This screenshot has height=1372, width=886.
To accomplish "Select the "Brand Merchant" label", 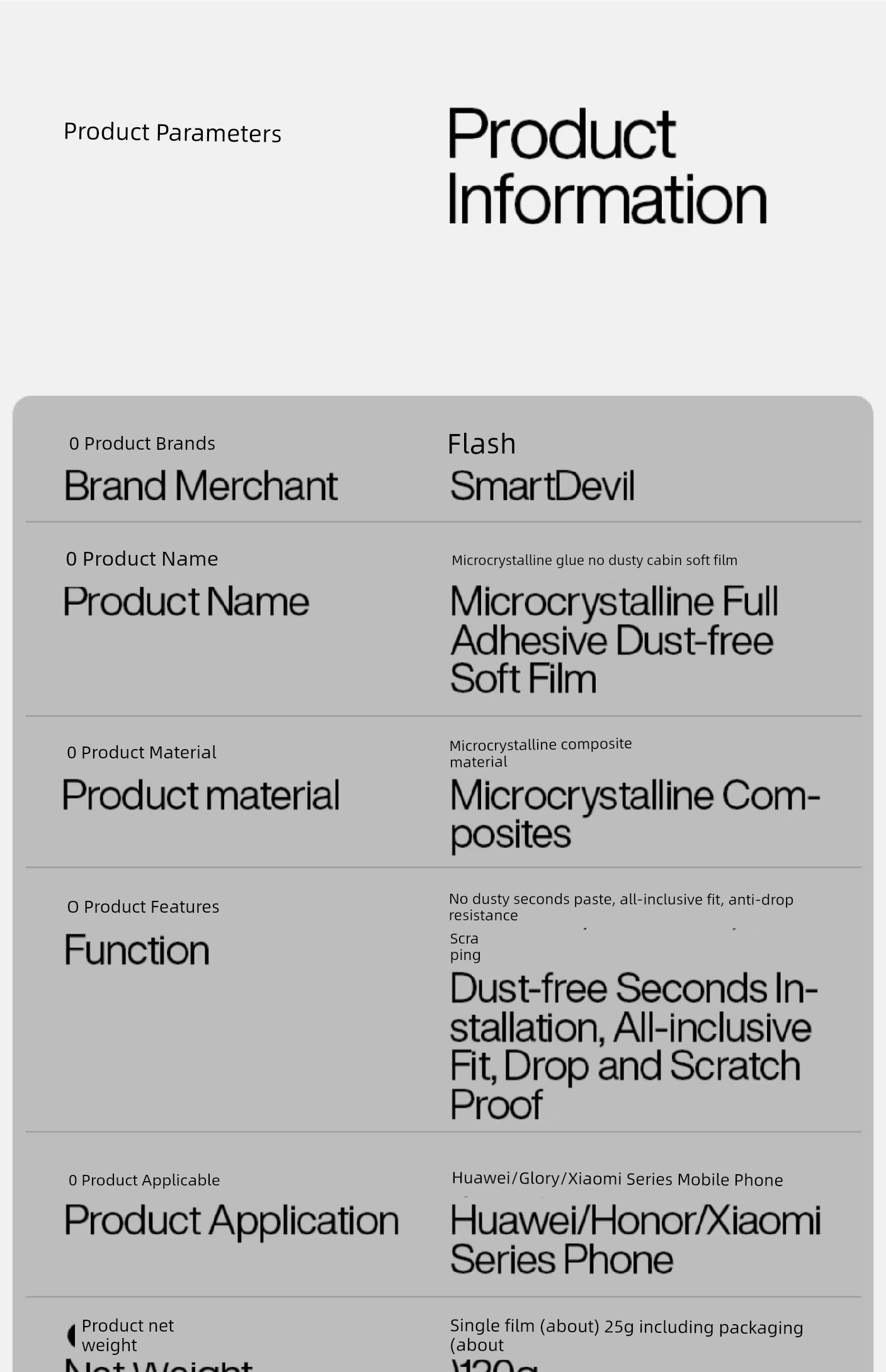I will (201, 486).
